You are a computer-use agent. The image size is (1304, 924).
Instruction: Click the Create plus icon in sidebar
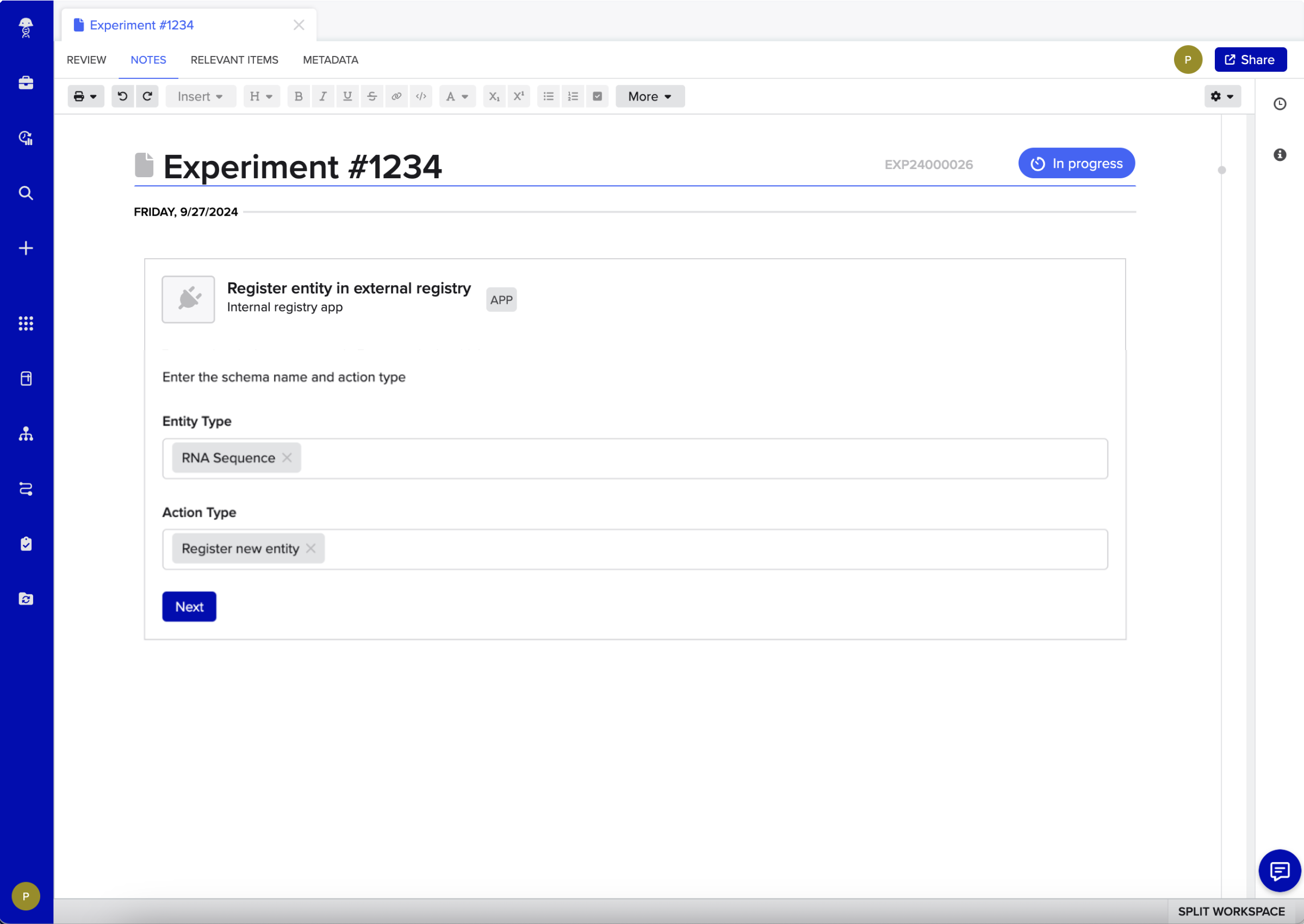tap(26, 248)
